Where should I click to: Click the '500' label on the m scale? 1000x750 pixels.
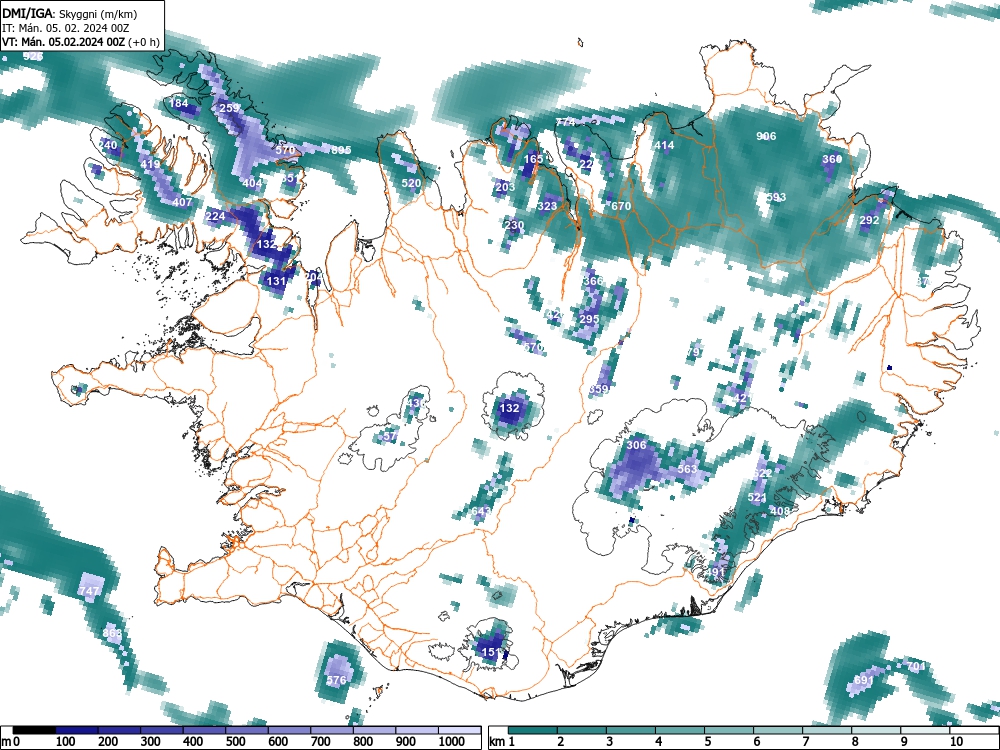(235, 742)
